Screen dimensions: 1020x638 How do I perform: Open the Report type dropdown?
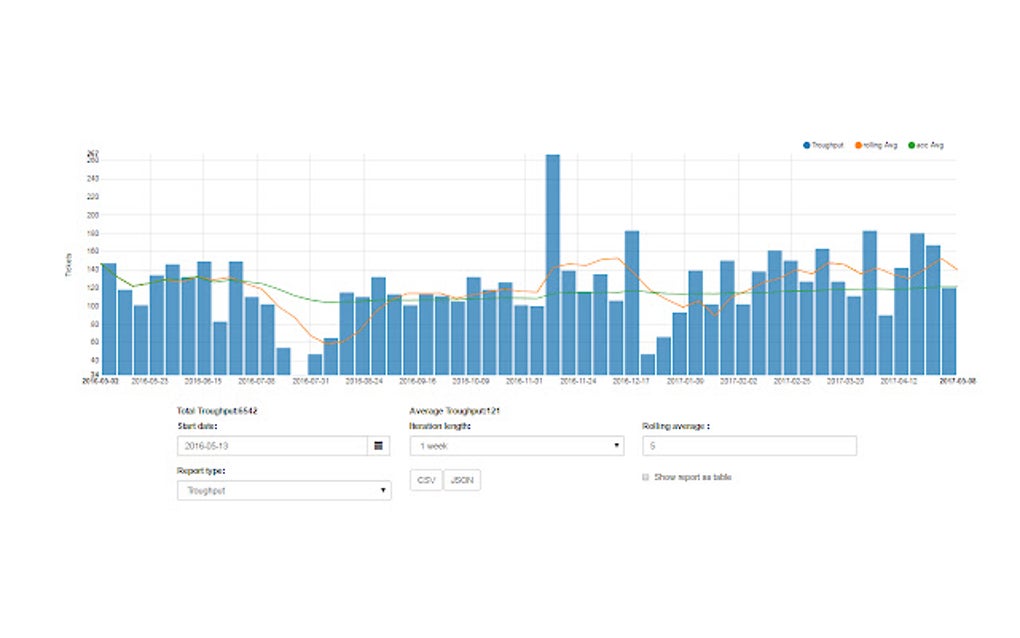point(284,490)
